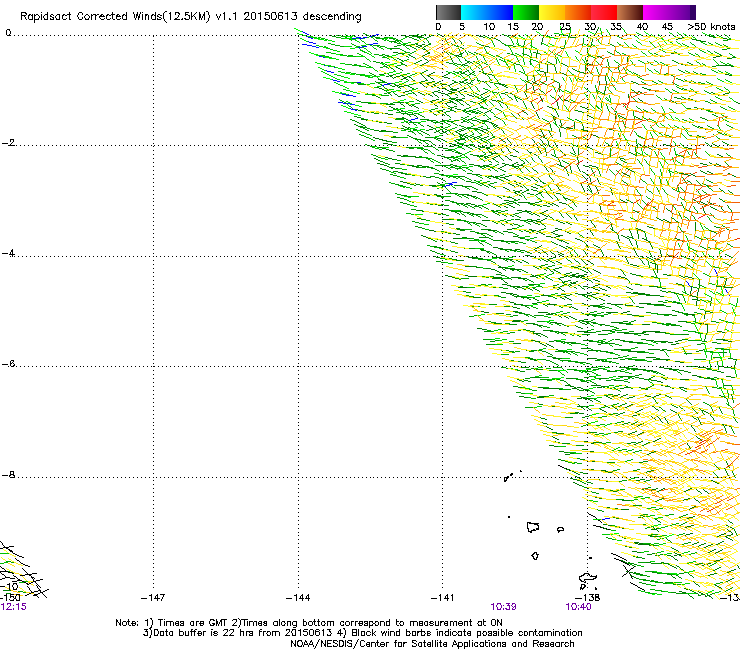Screen dimensions: 740x650
Task: Click the '-8' latitude axis label
Action: coord(8,475)
